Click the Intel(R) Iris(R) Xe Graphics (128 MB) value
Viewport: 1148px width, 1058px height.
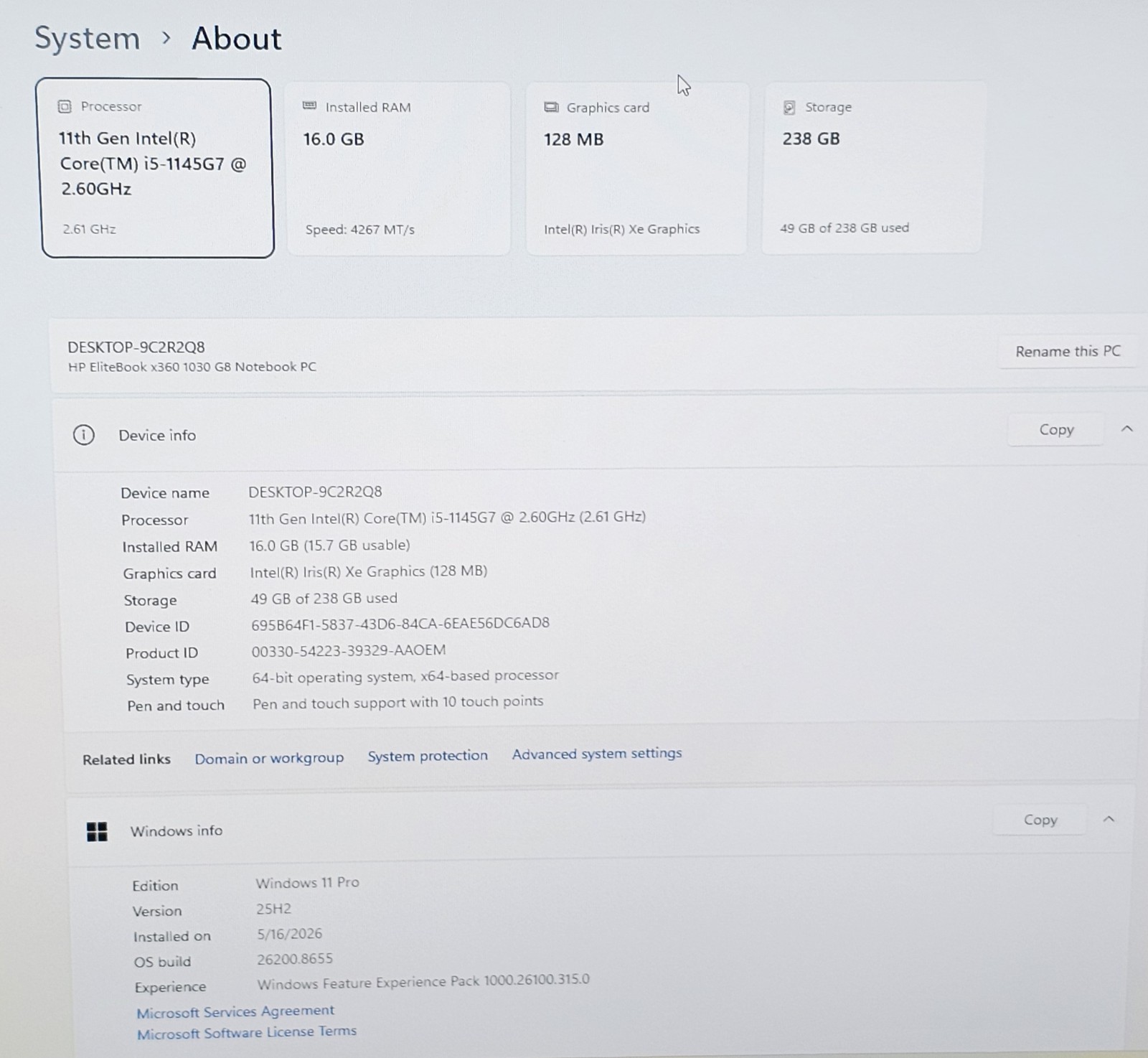point(369,571)
